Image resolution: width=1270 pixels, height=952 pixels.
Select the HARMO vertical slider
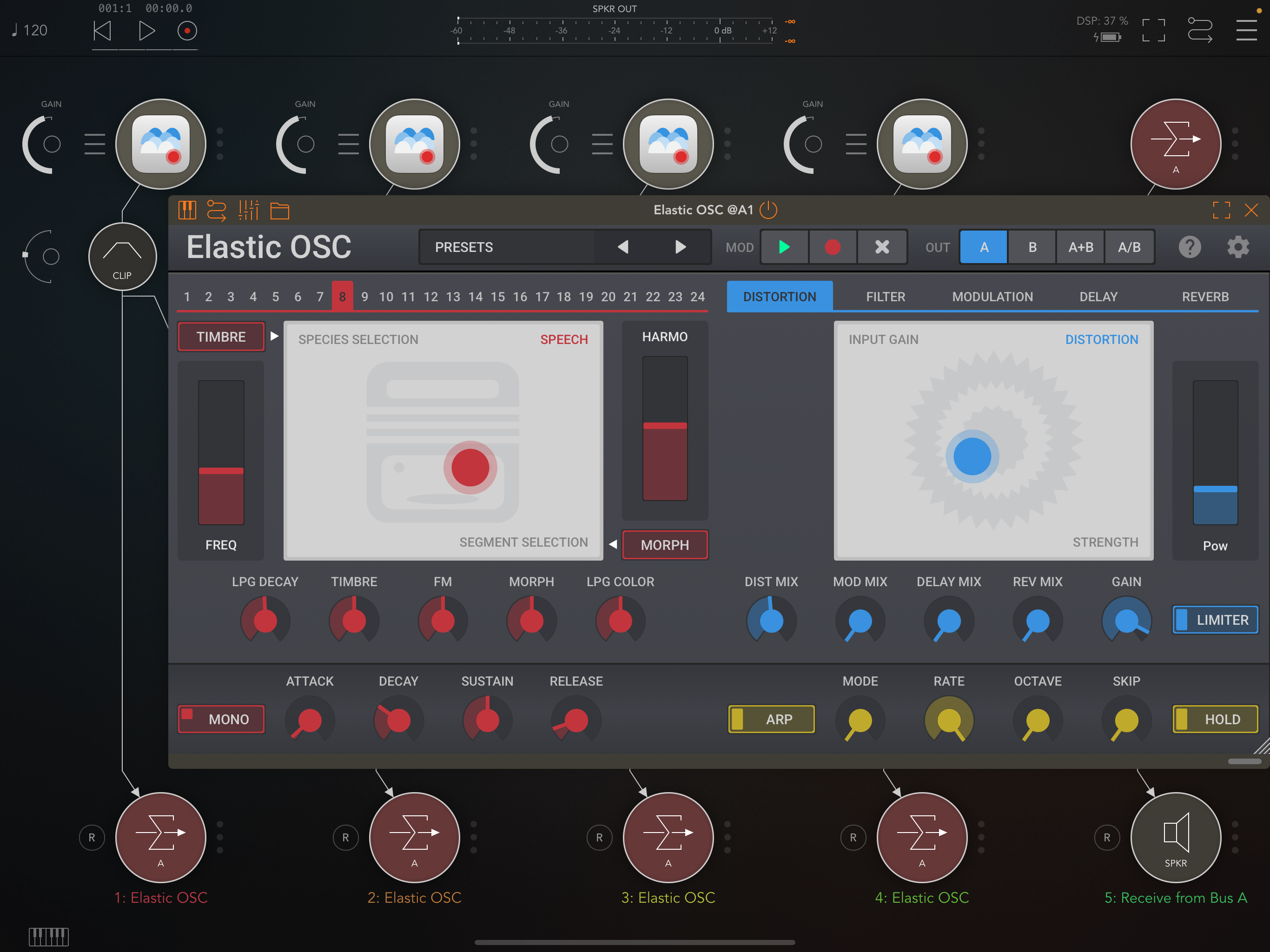pos(665,428)
